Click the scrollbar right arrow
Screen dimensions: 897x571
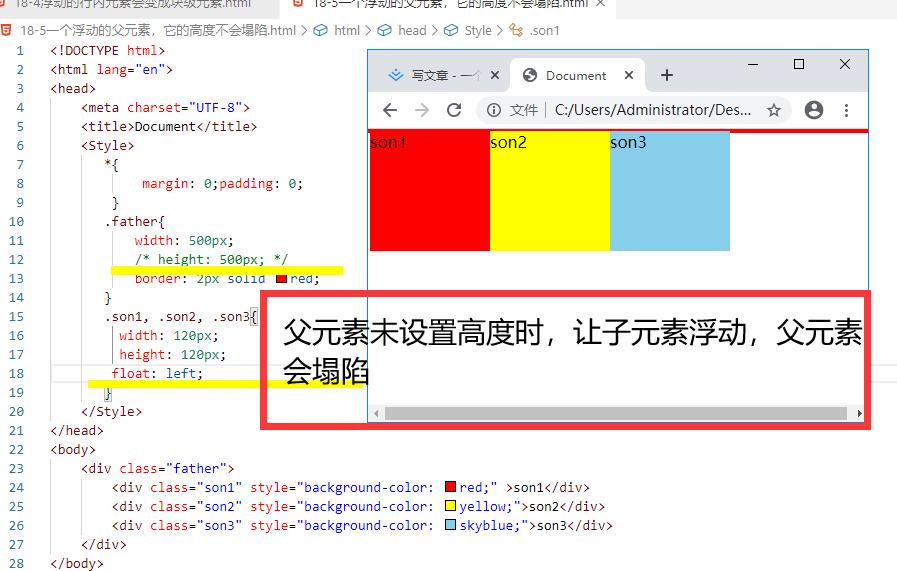click(859, 413)
